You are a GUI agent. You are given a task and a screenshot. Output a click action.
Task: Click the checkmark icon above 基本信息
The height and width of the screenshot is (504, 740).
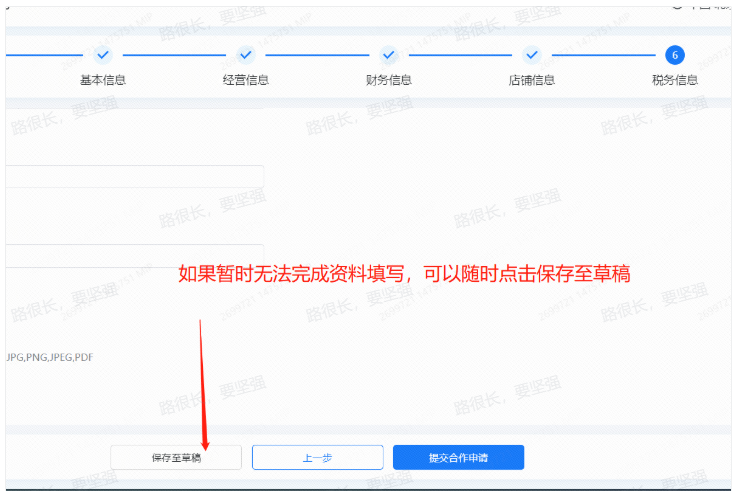(103, 55)
